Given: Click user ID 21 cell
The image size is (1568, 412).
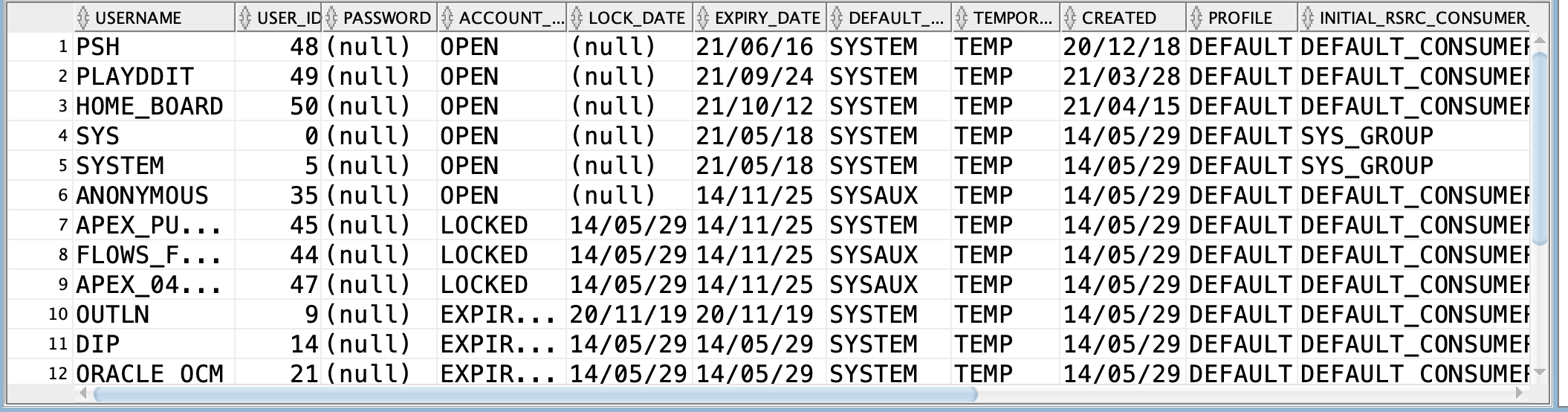Looking at the screenshot, I should coord(279,372).
